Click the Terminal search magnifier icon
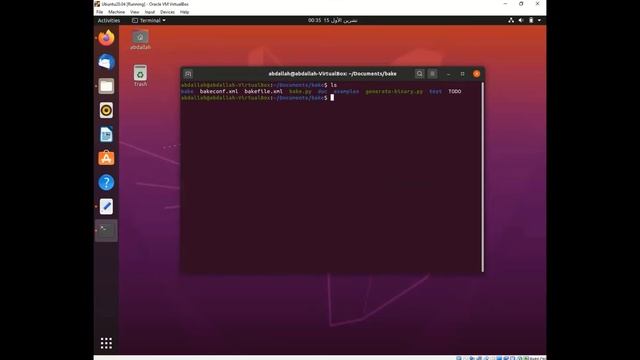This screenshot has height=360, width=640. click(x=419, y=74)
